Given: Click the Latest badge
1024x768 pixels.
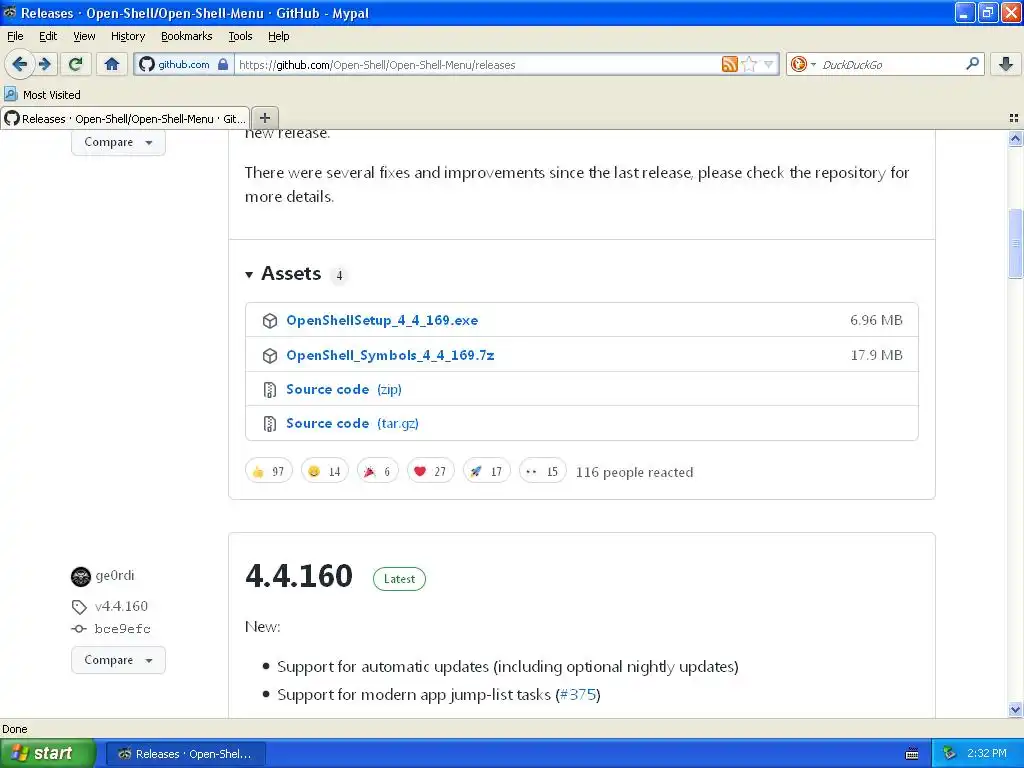Looking at the screenshot, I should pyautogui.click(x=399, y=579).
